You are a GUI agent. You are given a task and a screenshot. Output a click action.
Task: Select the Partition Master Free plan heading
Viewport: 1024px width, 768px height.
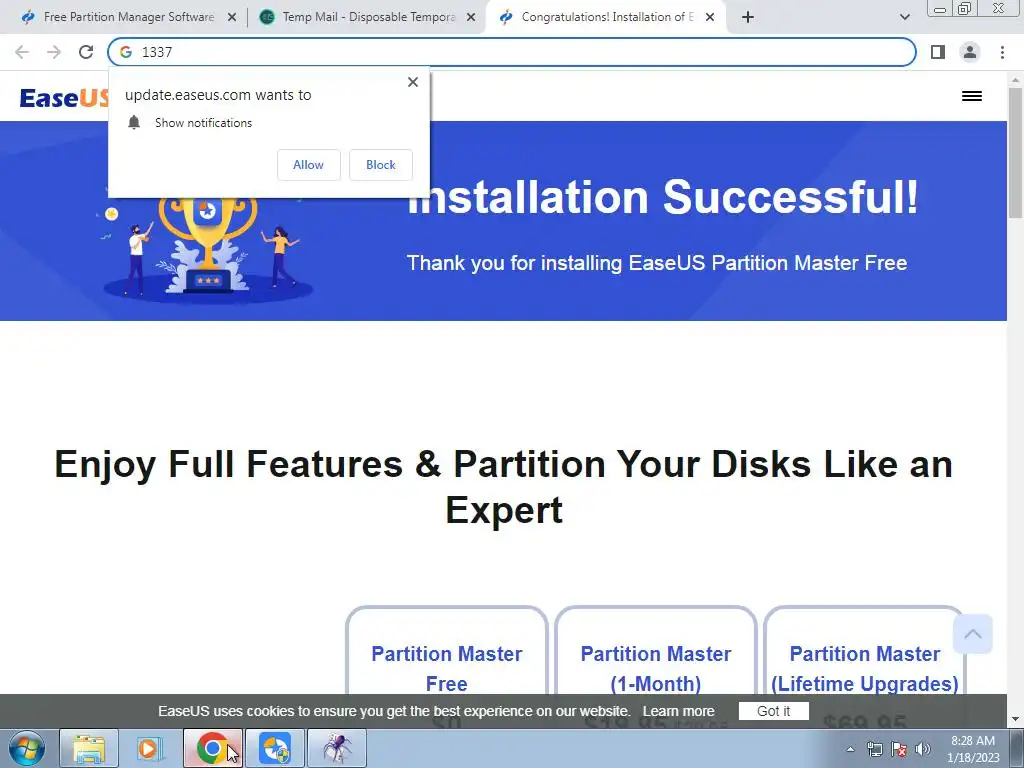(447, 668)
